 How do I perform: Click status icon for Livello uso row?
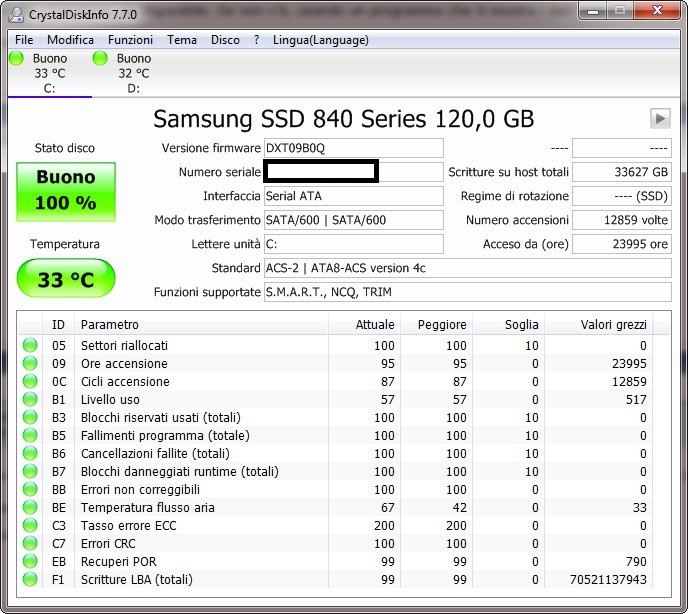point(30,399)
